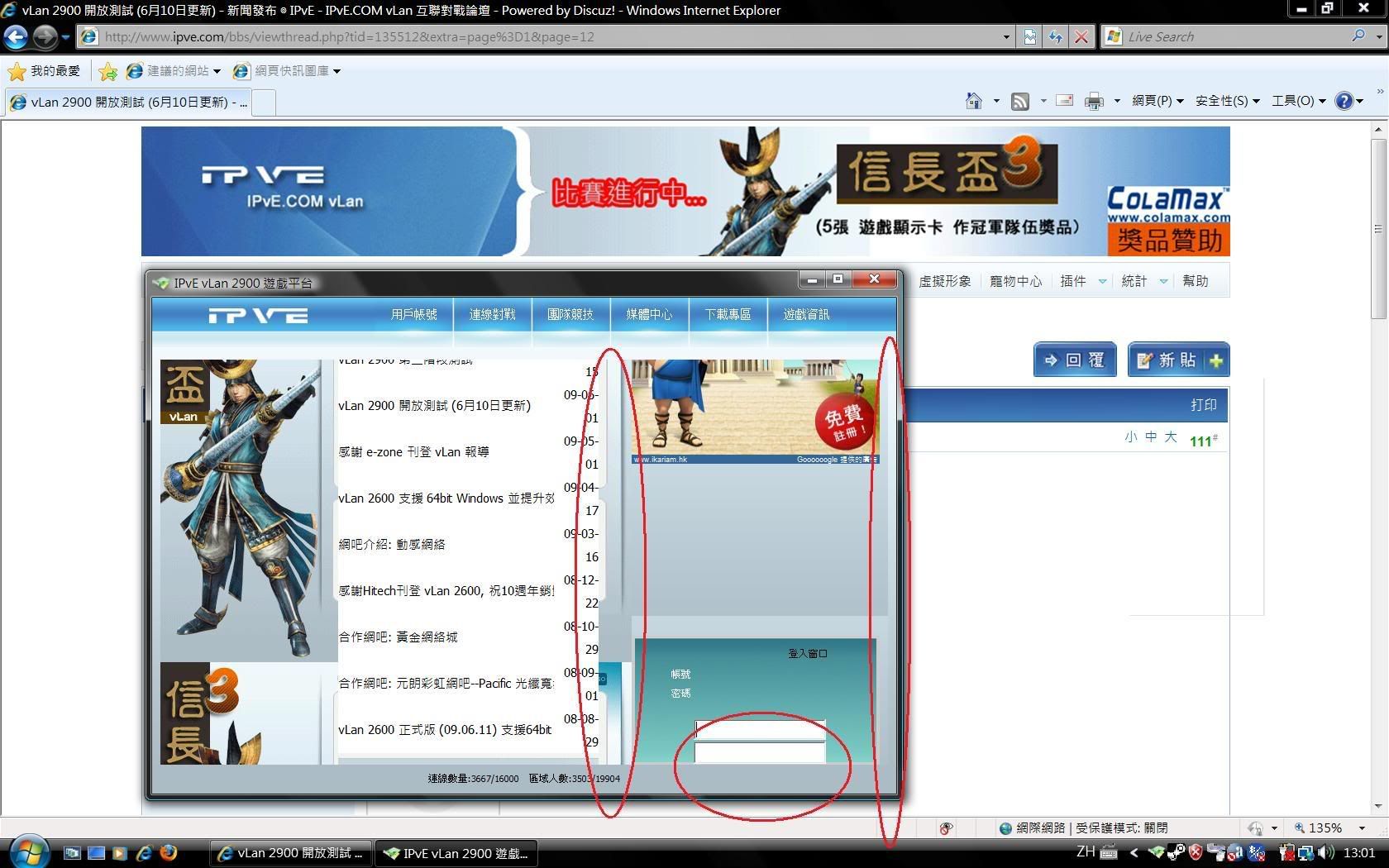The width and height of the screenshot is (1389, 868).
Task: Switch to IPvE vLan 2900 遊戲 taskbar window
Action: 457,853
